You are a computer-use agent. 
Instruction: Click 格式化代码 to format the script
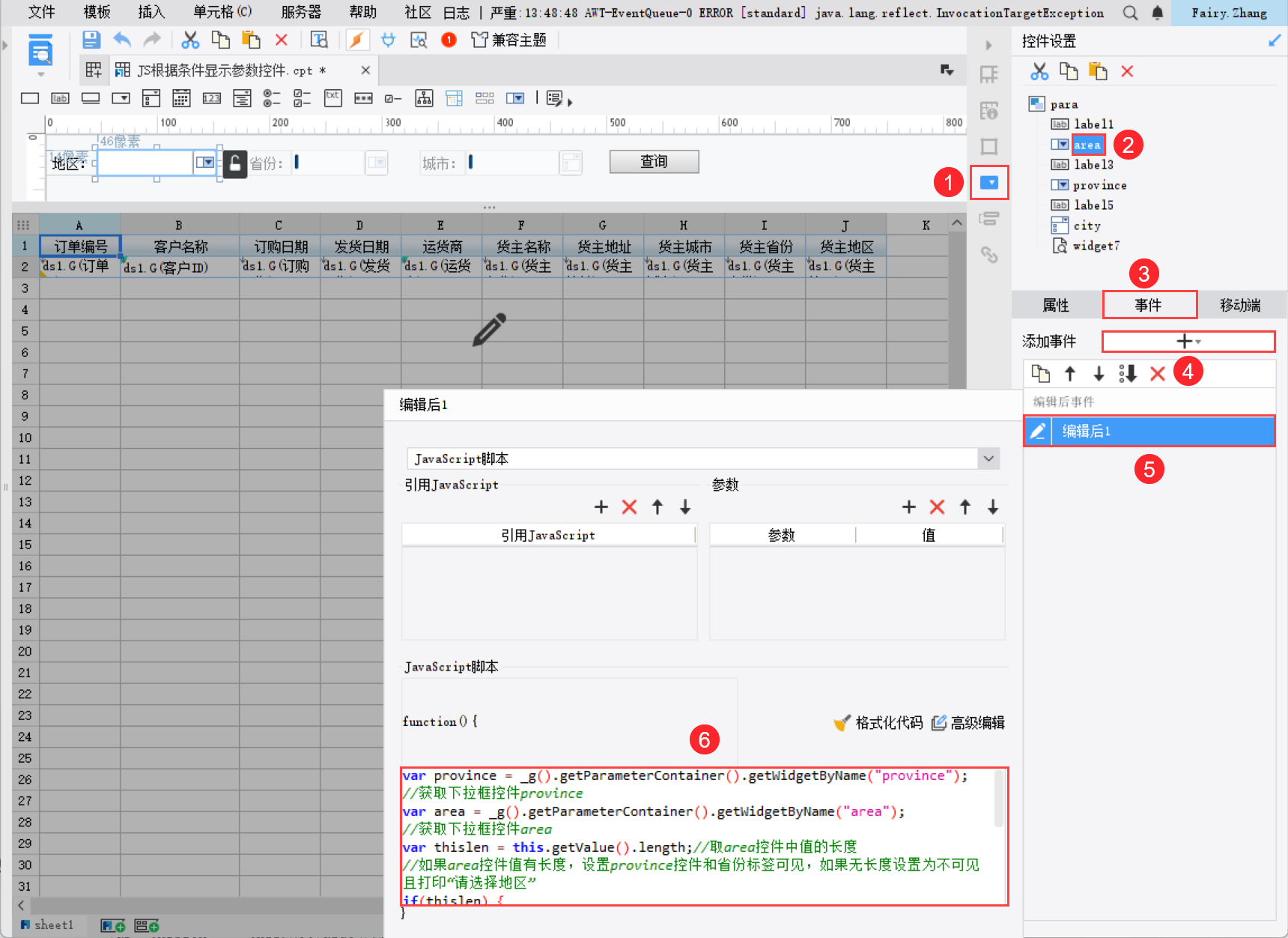point(878,723)
